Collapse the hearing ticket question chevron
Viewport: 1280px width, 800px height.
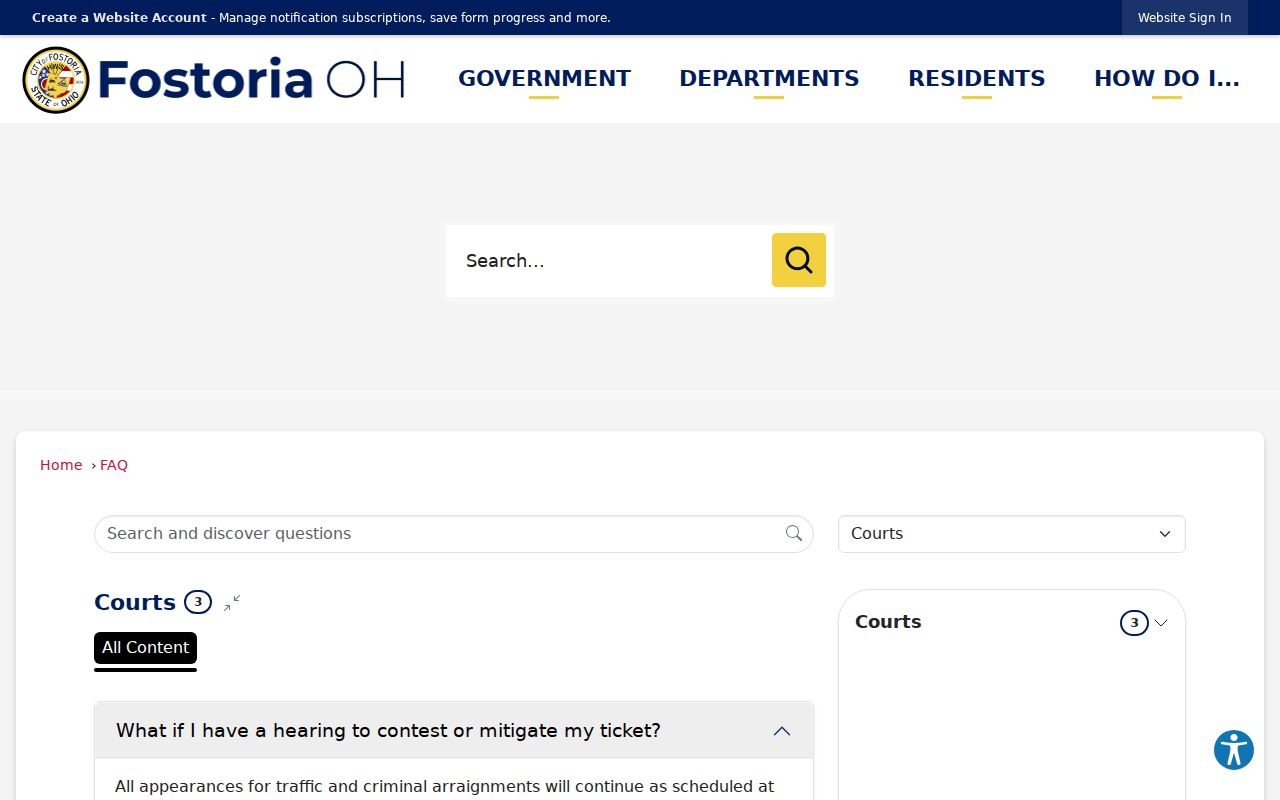782,731
